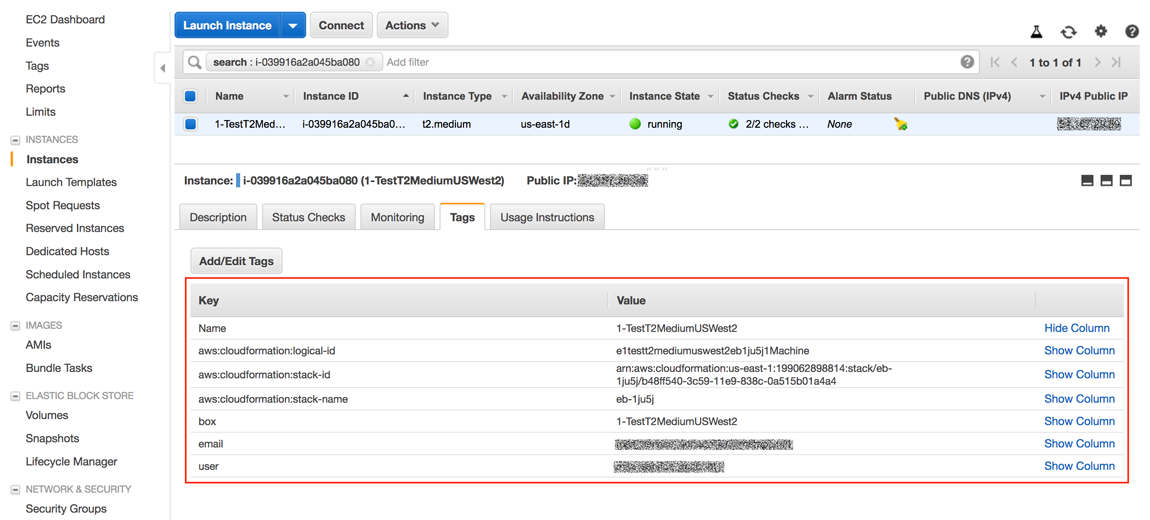Click the Add/Edit Tags button
This screenshot has height=520, width=1150.
(236, 261)
